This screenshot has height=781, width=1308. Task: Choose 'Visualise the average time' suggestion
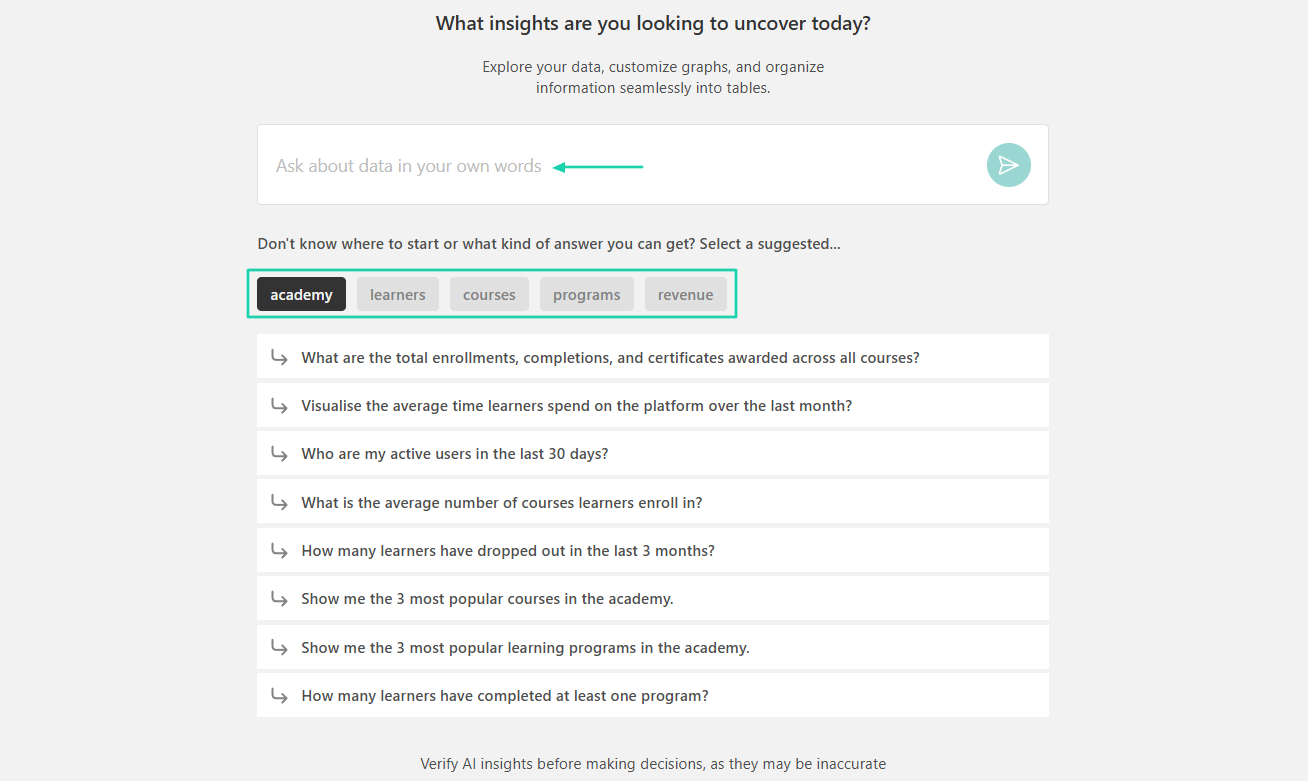(653, 405)
